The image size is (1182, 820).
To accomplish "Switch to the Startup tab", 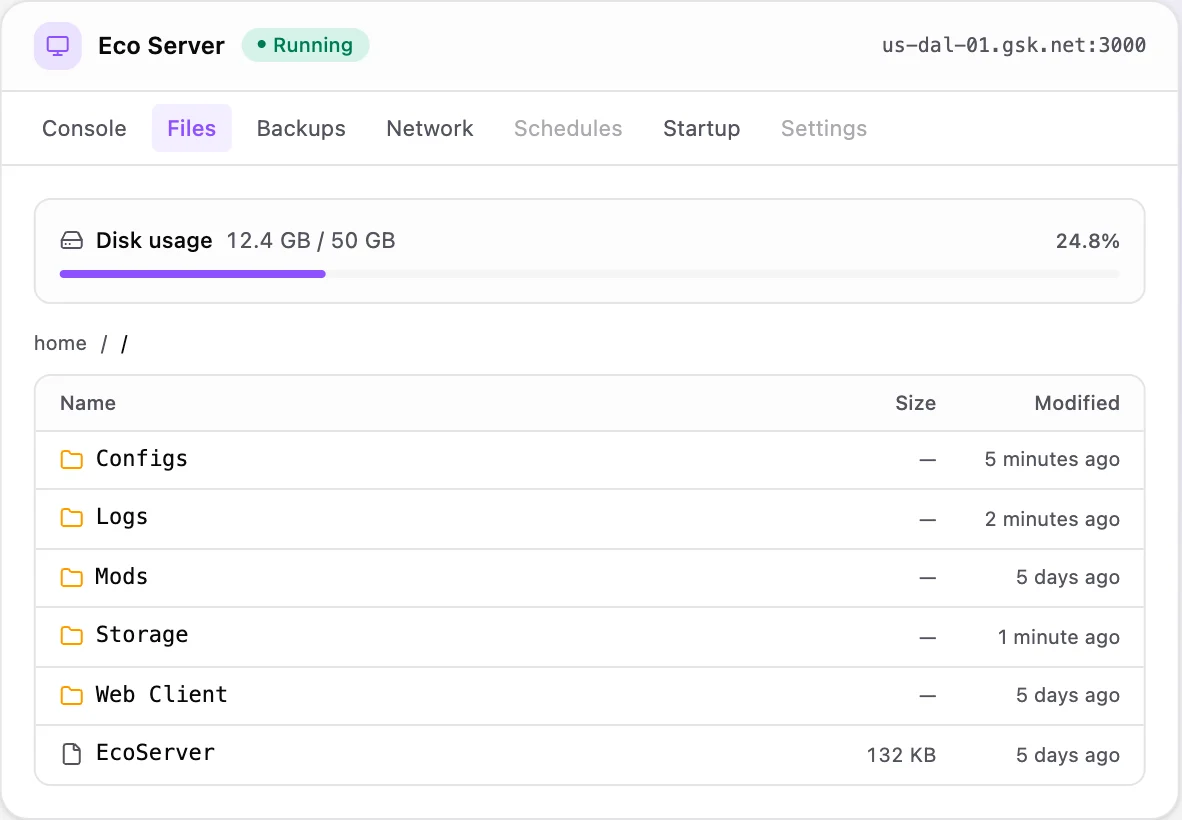I will [702, 128].
